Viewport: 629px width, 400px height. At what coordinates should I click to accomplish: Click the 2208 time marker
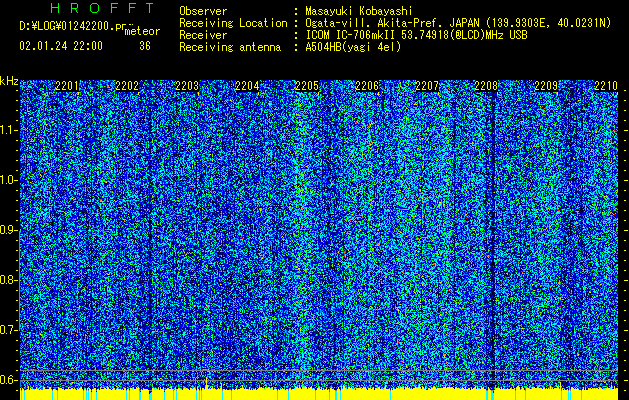tap(486, 86)
